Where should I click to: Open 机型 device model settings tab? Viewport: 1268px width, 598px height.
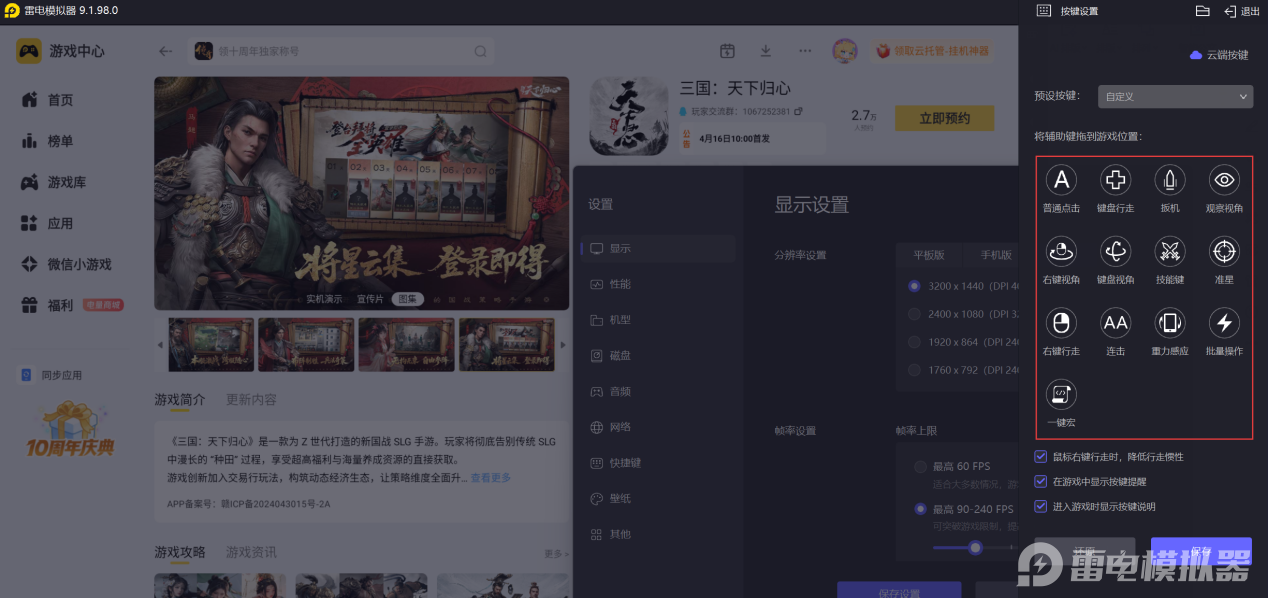(658, 320)
